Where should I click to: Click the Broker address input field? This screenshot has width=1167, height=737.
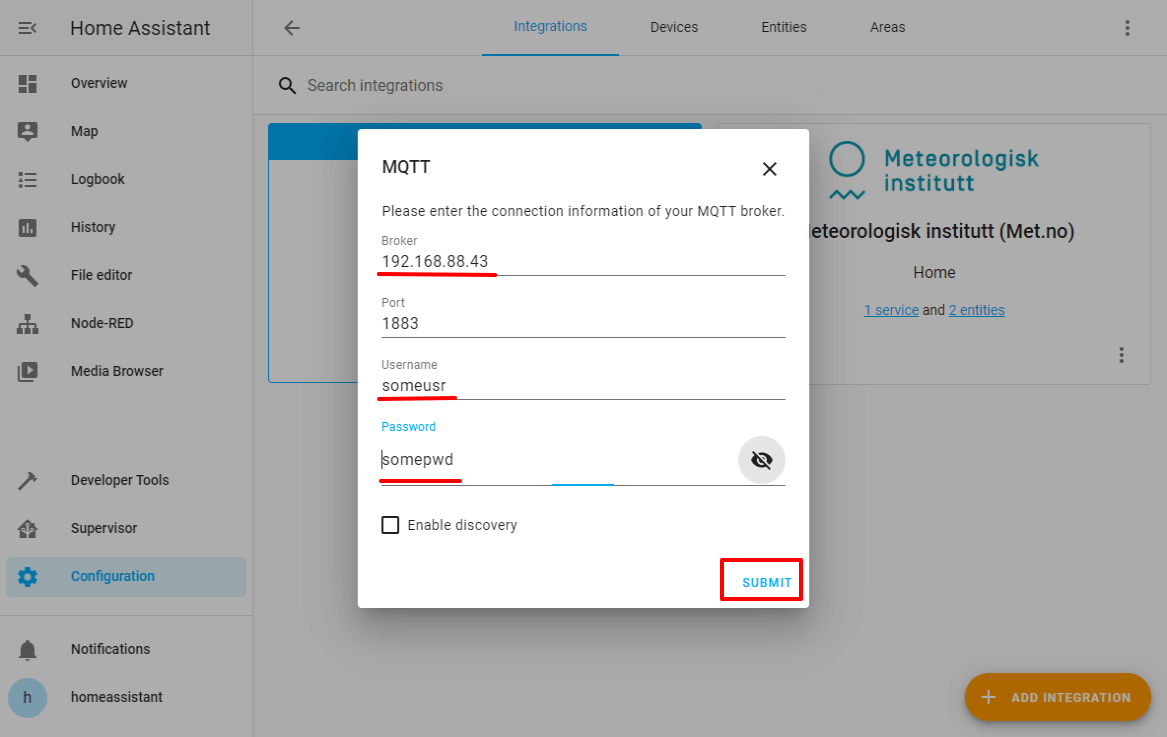582,262
